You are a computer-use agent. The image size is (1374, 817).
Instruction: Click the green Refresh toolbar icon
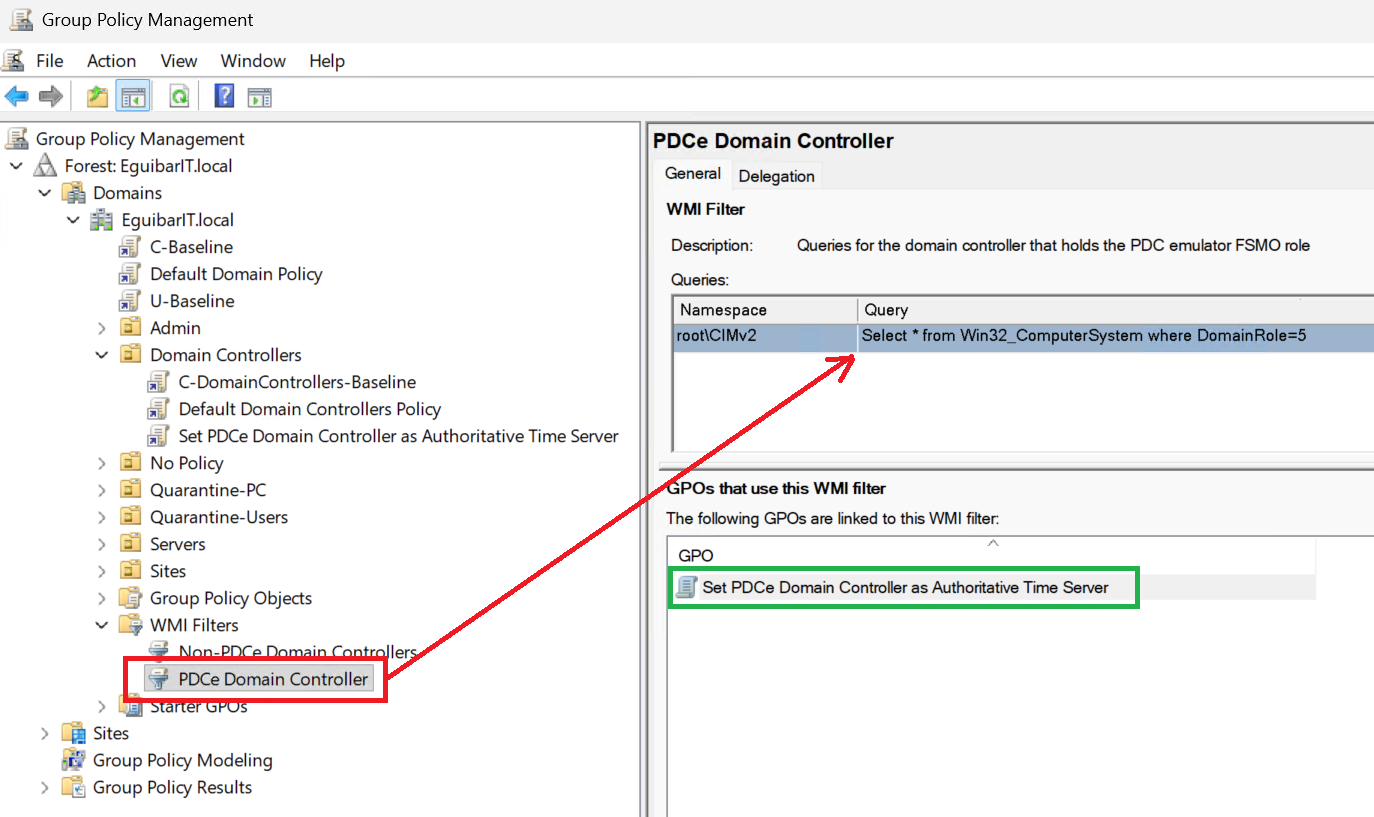coord(179,96)
